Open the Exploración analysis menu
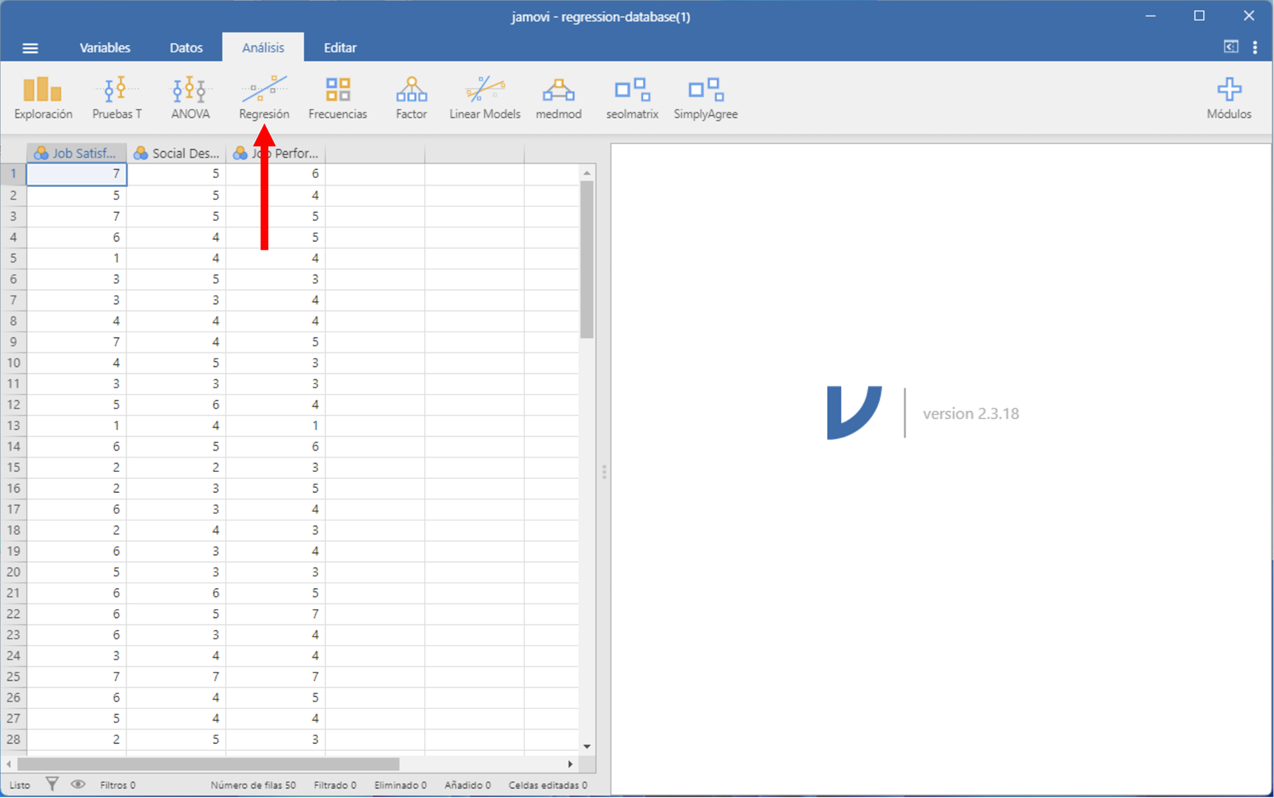Image resolution: width=1274 pixels, height=798 pixels. click(x=43, y=98)
